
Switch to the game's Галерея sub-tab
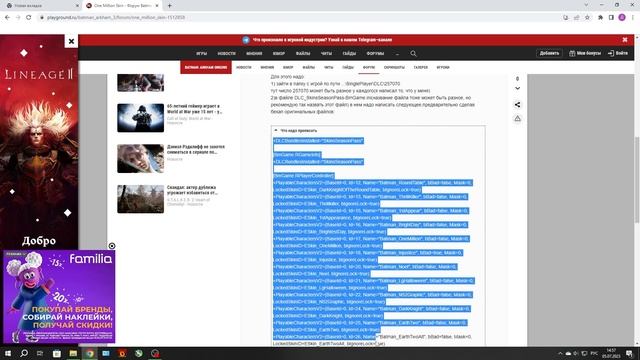[420, 67]
